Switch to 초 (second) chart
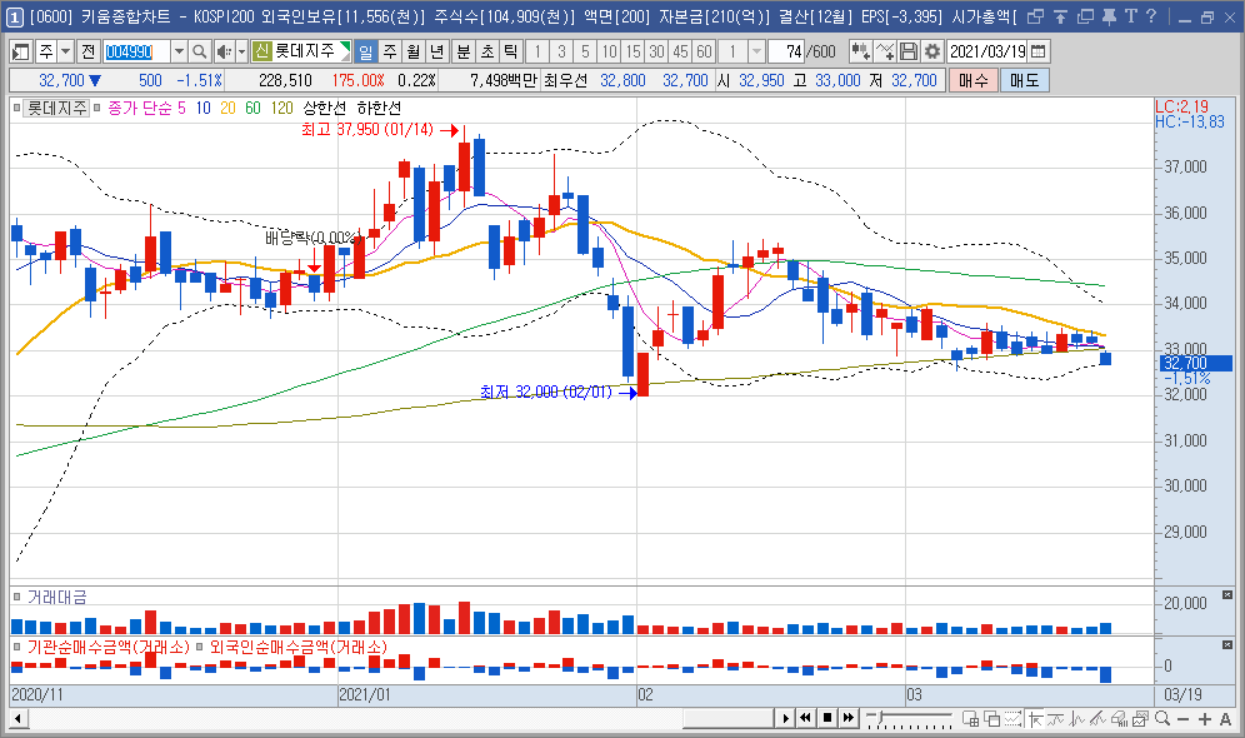The width and height of the screenshot is (1245, 738). pos(487,52)
